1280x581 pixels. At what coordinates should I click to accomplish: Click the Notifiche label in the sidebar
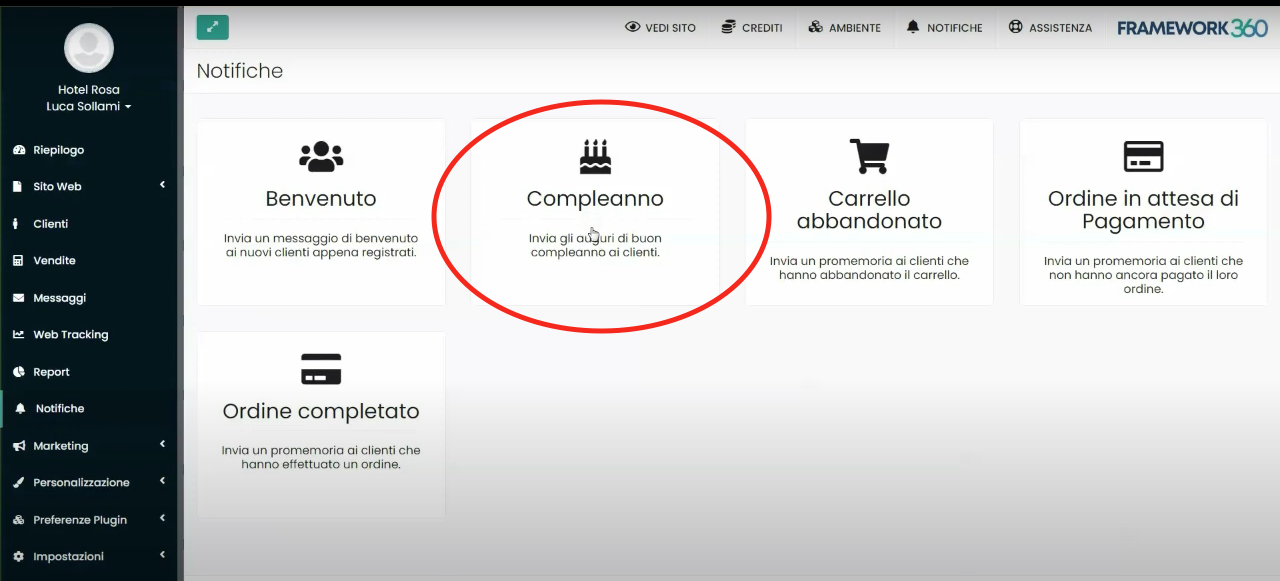point(60,409)
